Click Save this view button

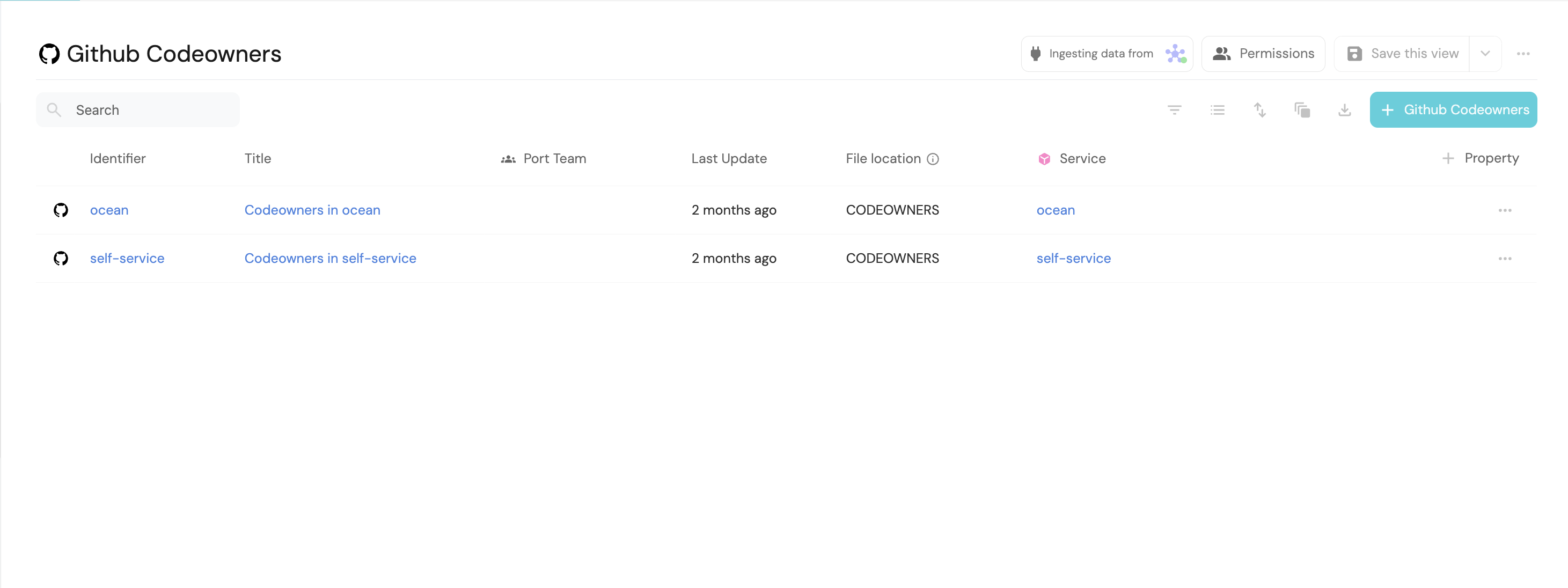[x=1402, y=54]
